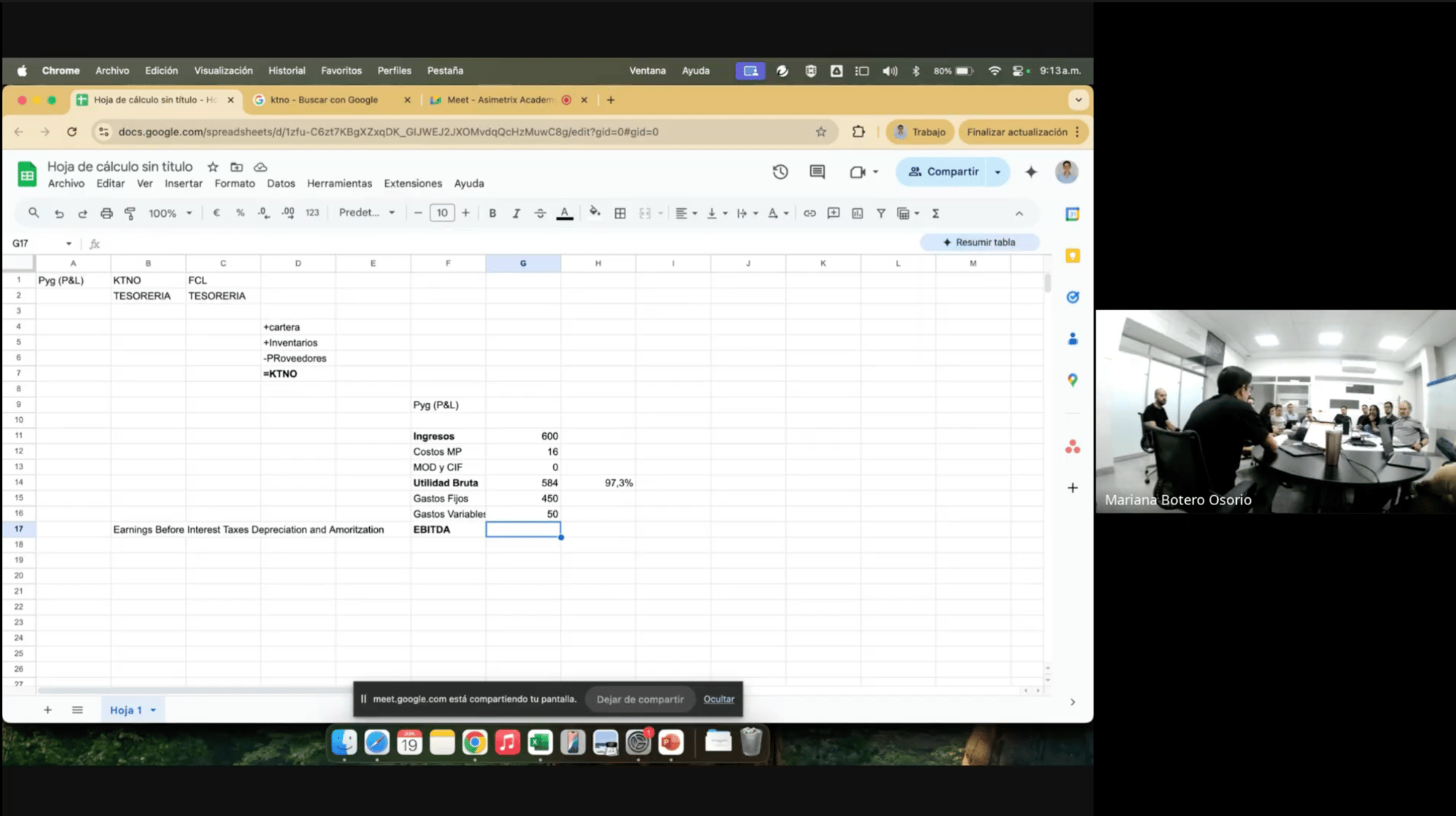This screenshot has height=816, width=1456.
Task: Click the Dejar de compartir button
Action: (x=640, y=700)
